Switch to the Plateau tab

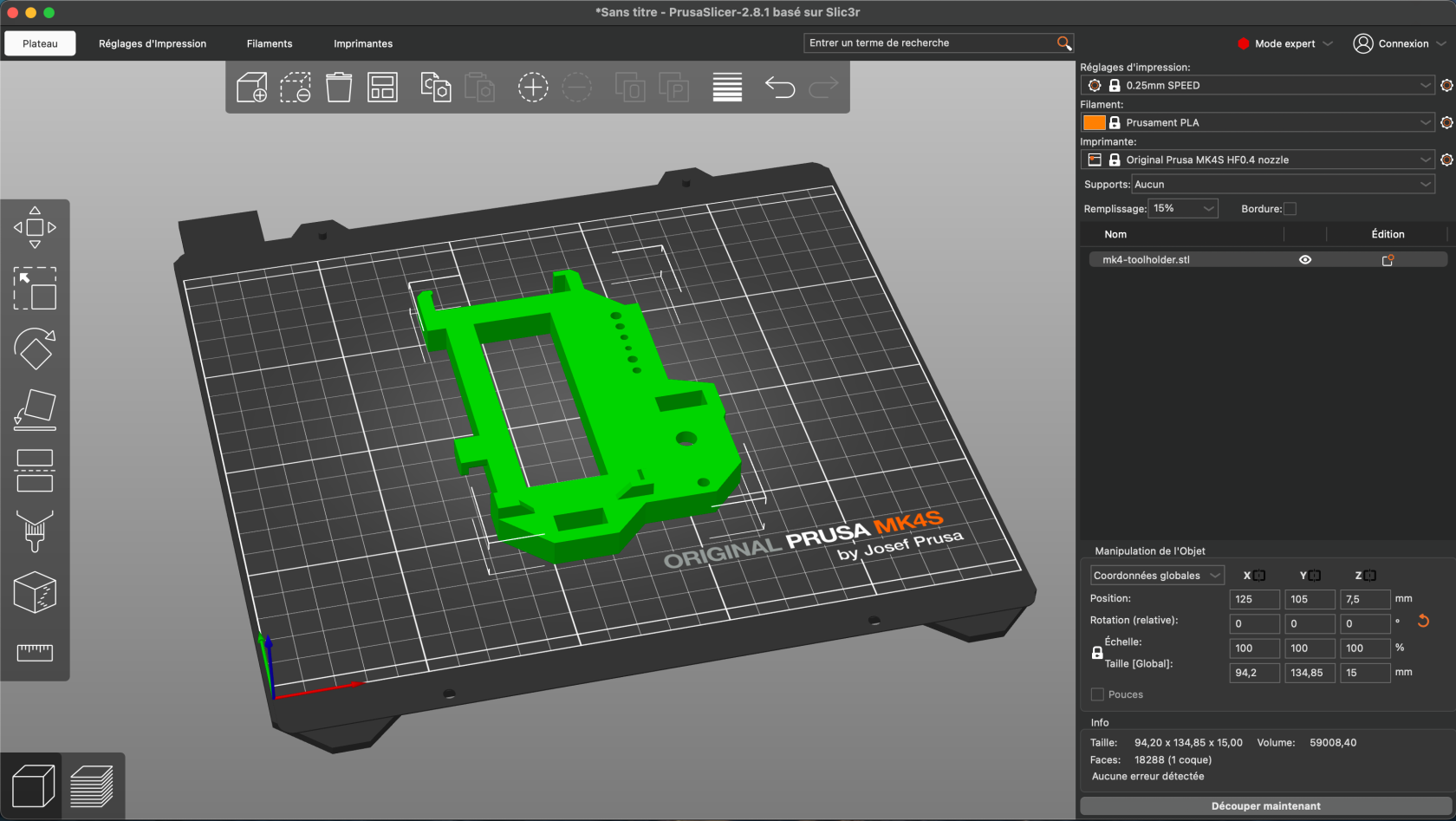click(x=40, y=43)
